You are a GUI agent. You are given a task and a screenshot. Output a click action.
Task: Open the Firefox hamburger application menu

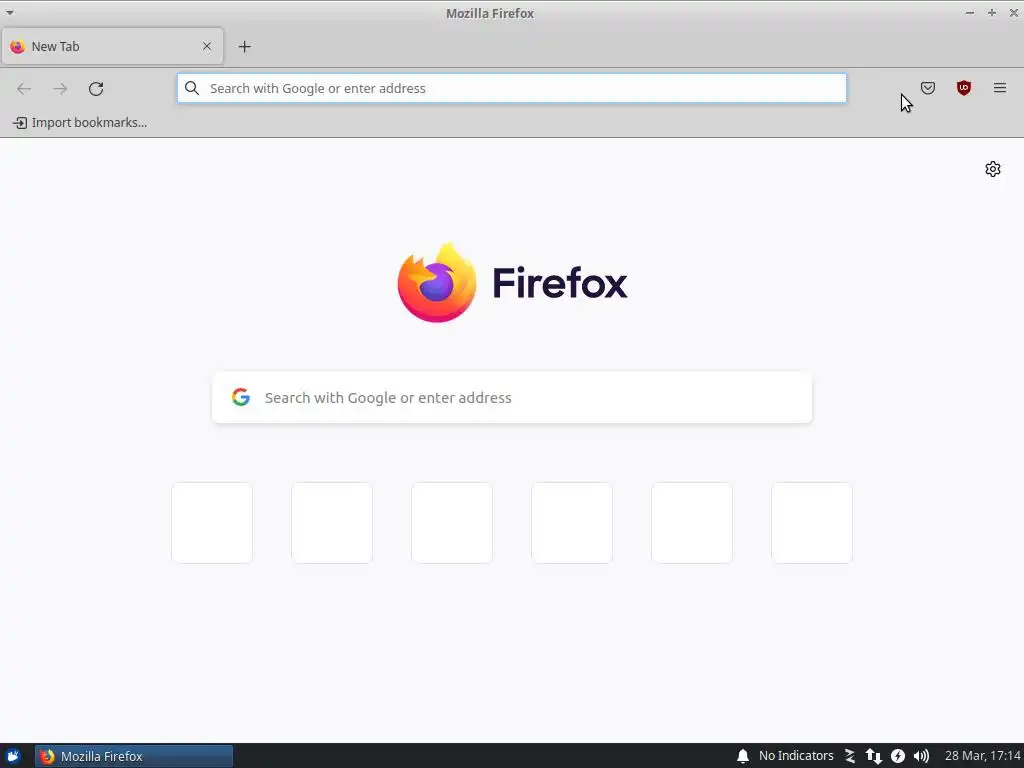[999, 88]
